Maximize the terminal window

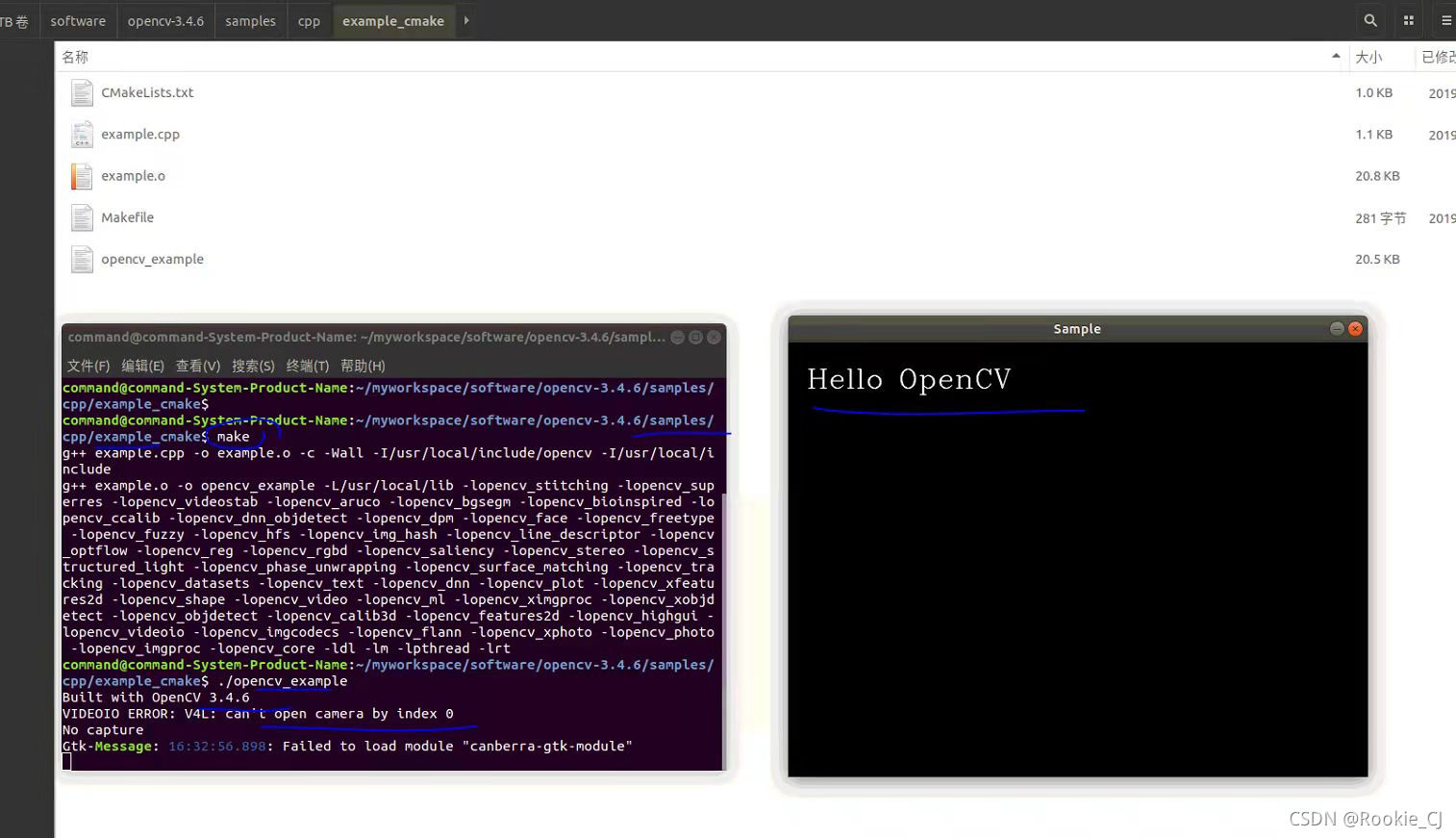[695, 337]
